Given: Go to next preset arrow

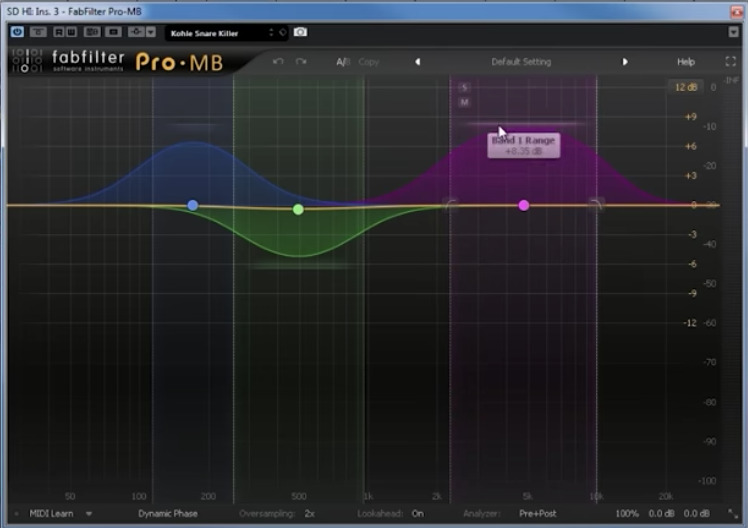Looking at the screenshot, I should (625, 62).
